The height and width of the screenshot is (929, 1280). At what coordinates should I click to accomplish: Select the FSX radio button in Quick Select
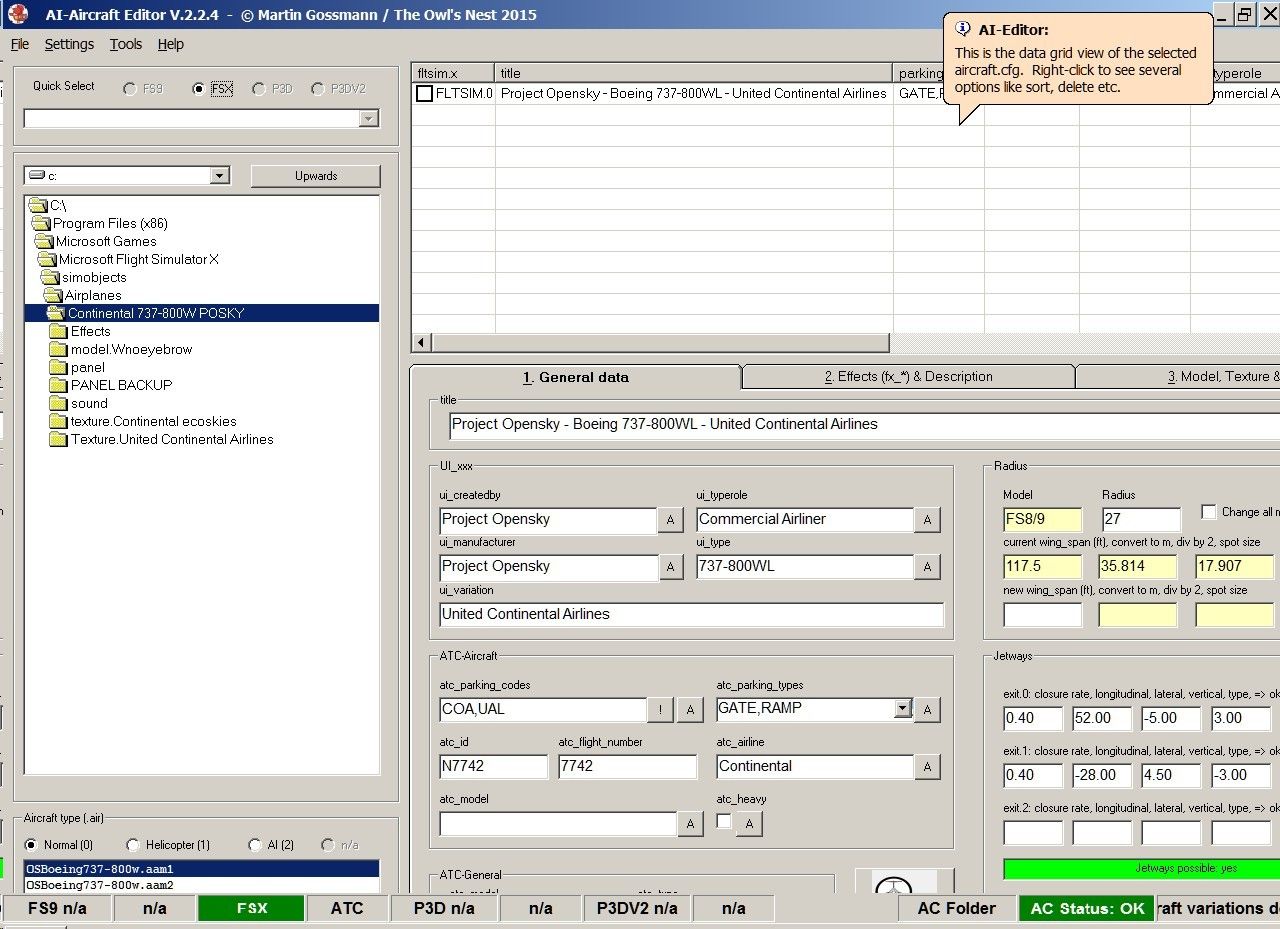point(200,86)
